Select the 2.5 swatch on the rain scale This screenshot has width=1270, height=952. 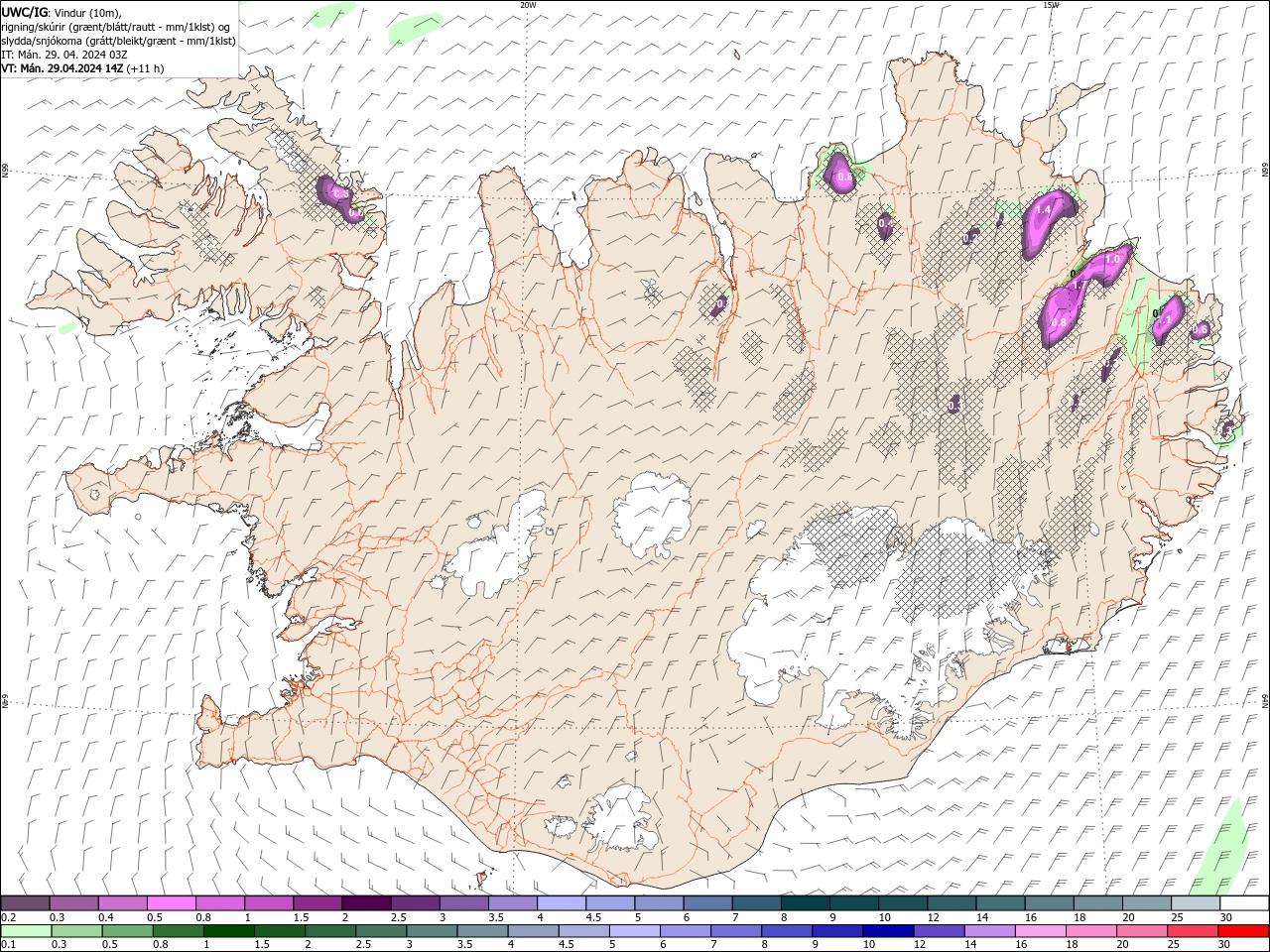(380, 930)
